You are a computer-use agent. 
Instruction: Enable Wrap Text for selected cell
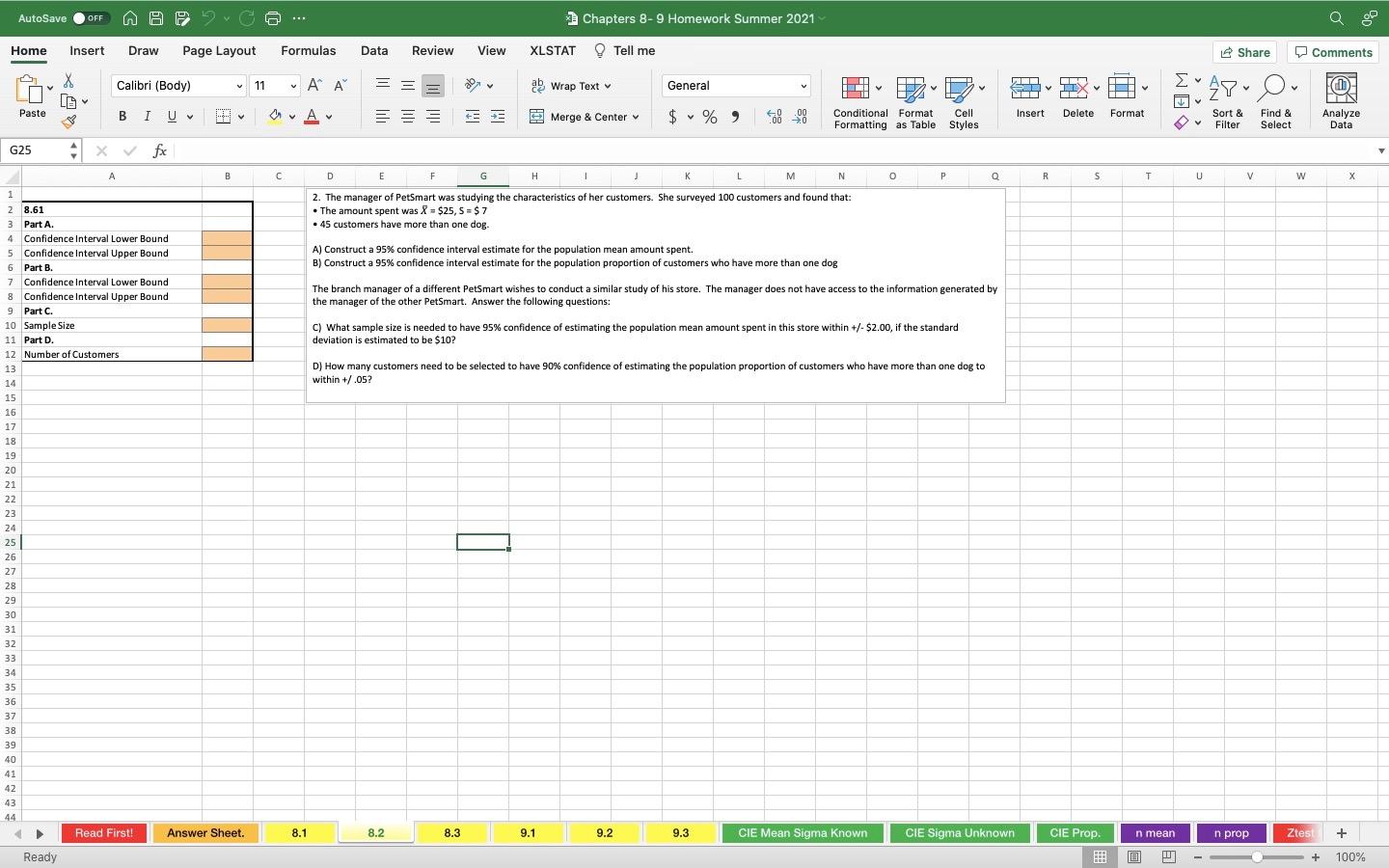click(x=569, y=86)
